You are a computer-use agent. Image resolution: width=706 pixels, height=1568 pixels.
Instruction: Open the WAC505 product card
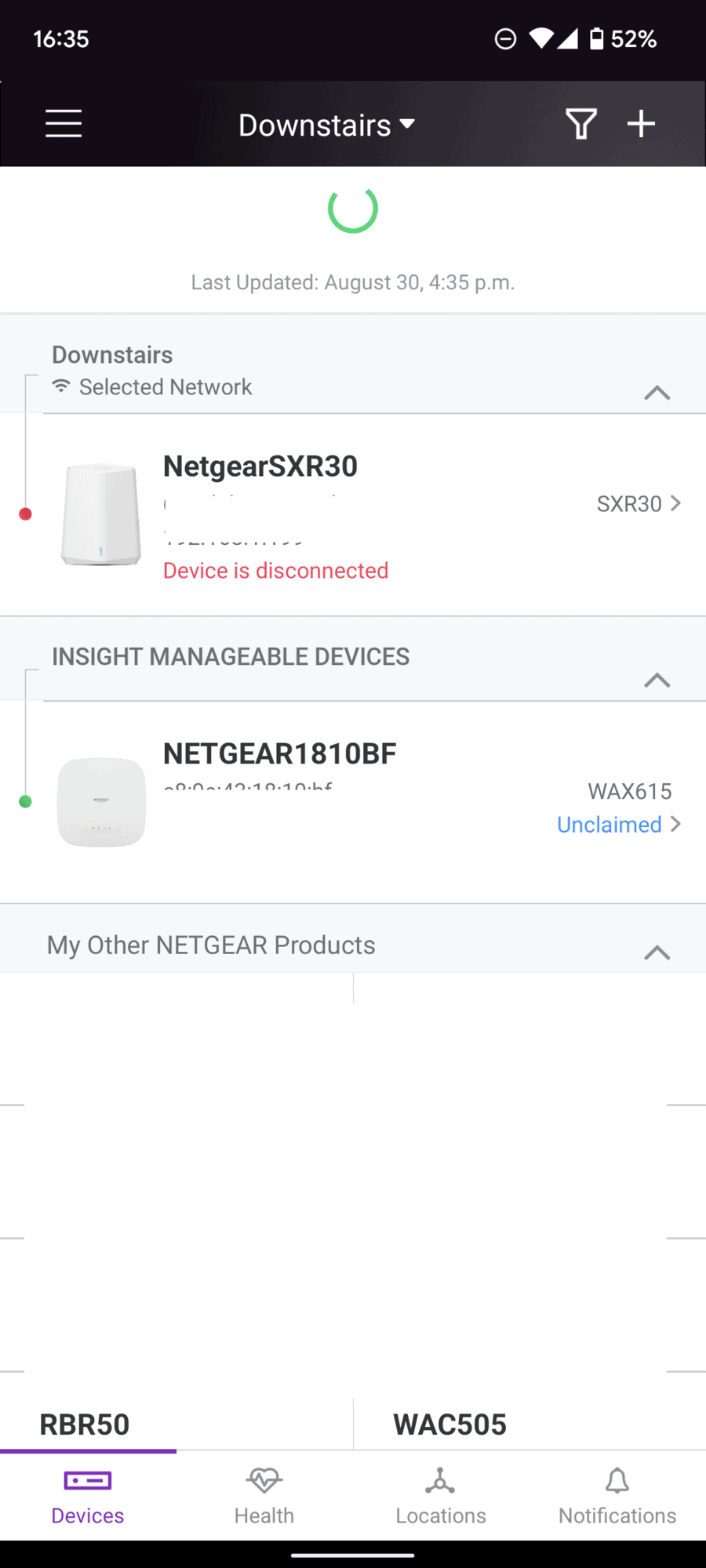click(x=449, y=1424)
